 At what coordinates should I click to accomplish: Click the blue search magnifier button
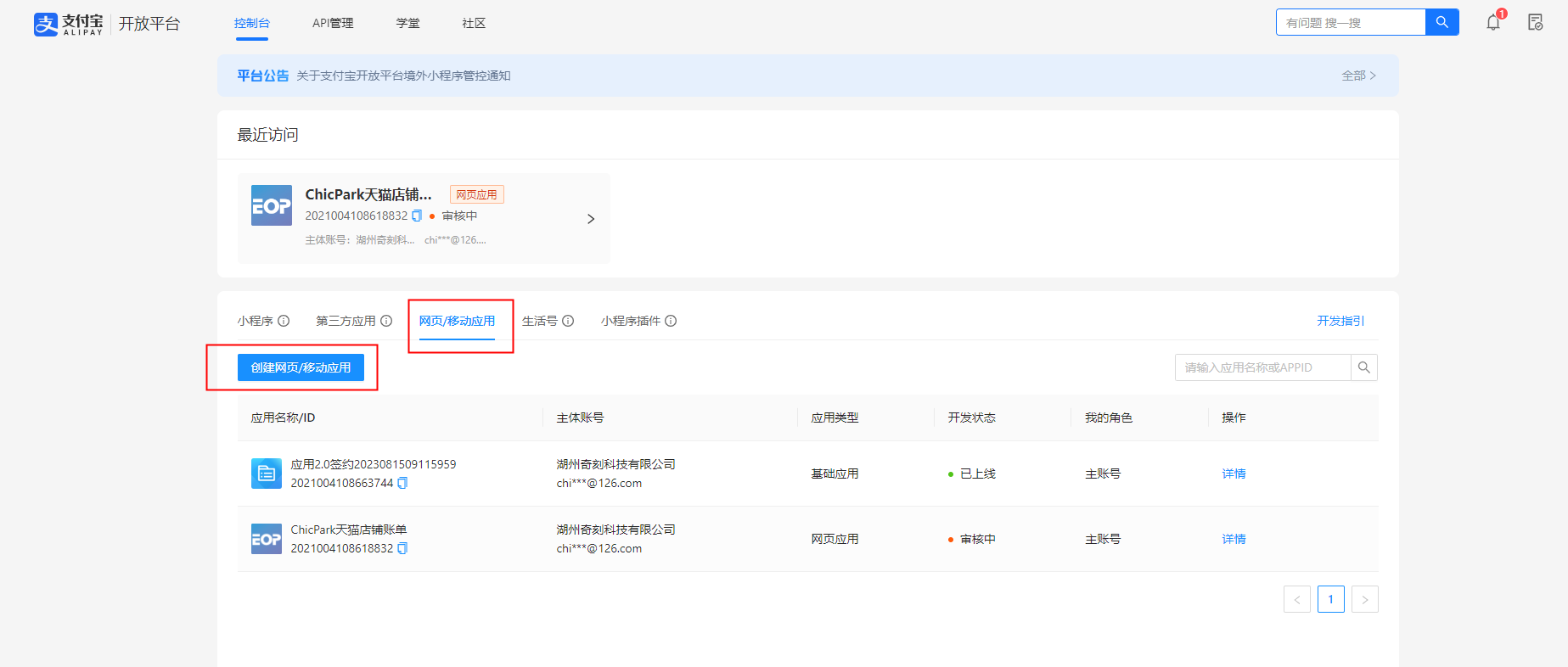pos(1442,23)
